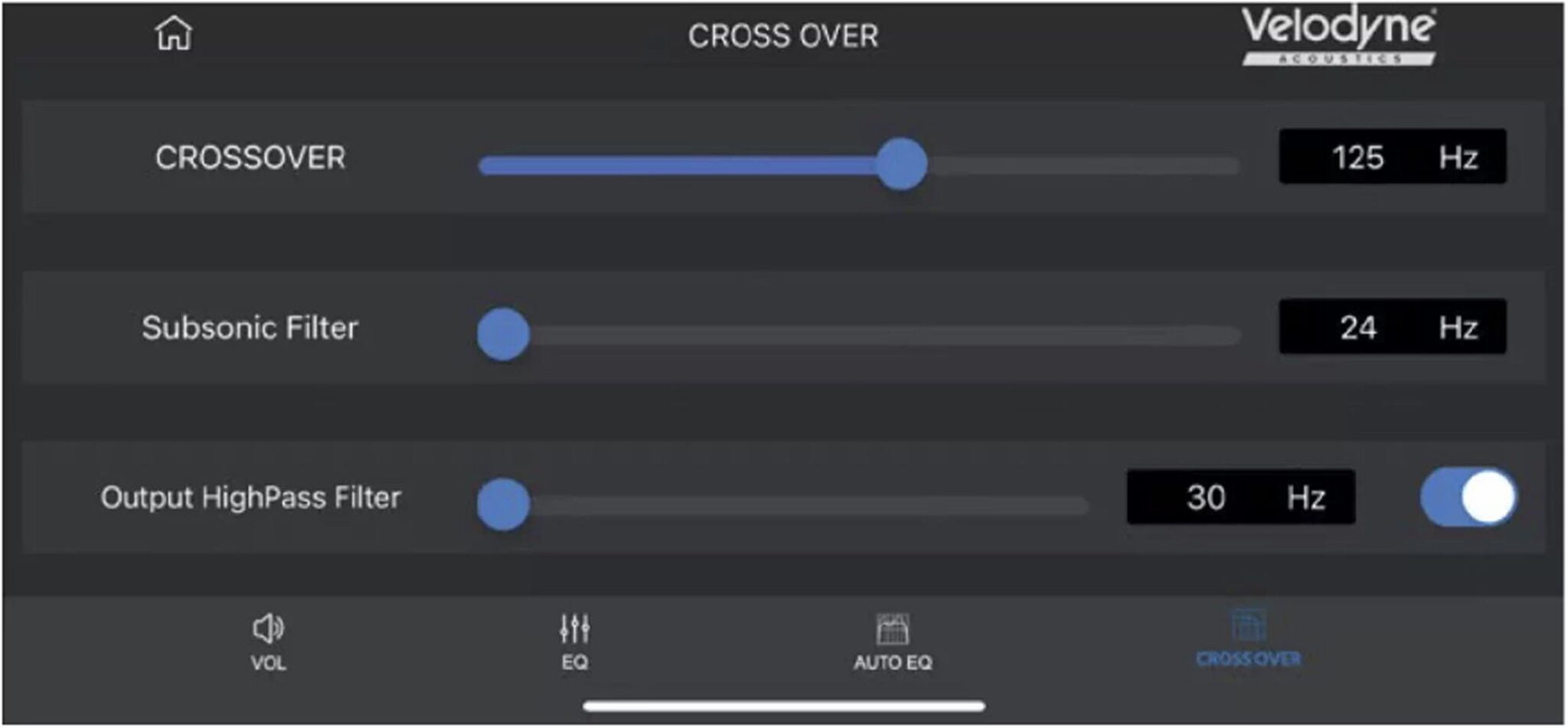Tap the white home indicator bar
The height and width of the screenshot is (728, 1568).
click(783, 706)
